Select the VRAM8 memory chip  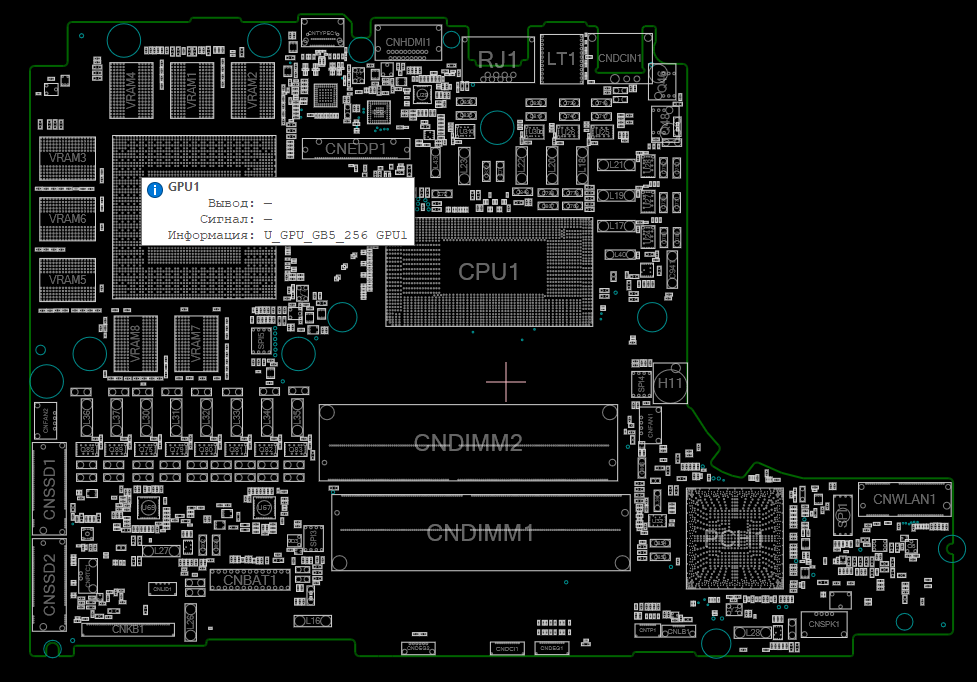pyautogui.click(x=135, y=344)
